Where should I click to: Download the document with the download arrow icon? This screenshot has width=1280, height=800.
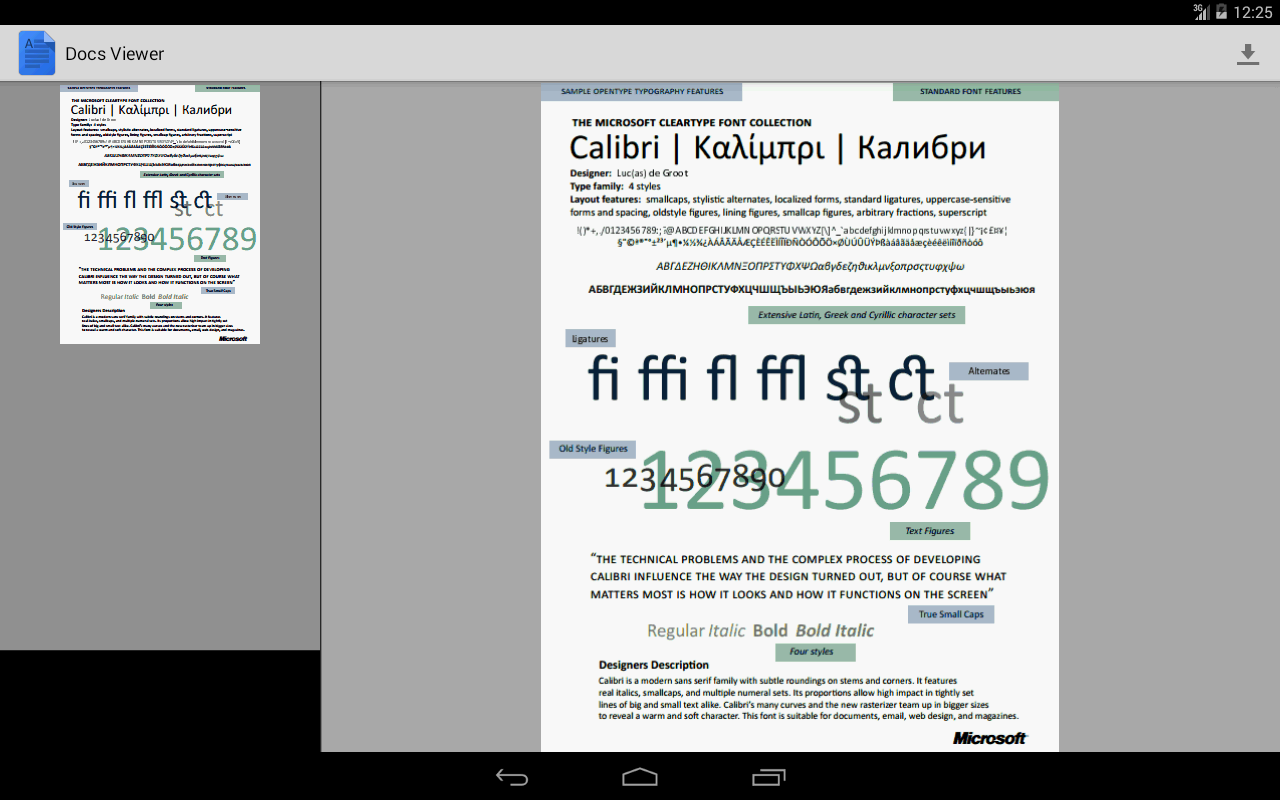pyautogui.click(x=1247, y=54)
